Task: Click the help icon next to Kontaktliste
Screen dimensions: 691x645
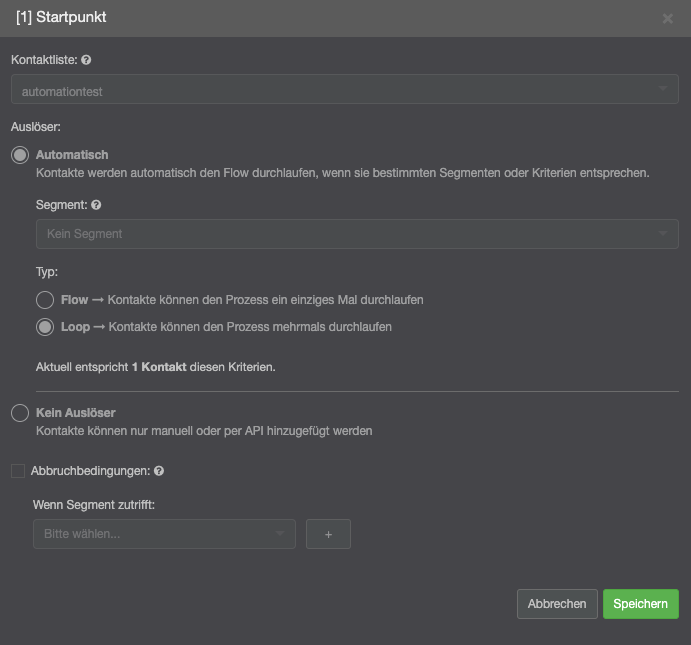Action: [x=86, y=60]
